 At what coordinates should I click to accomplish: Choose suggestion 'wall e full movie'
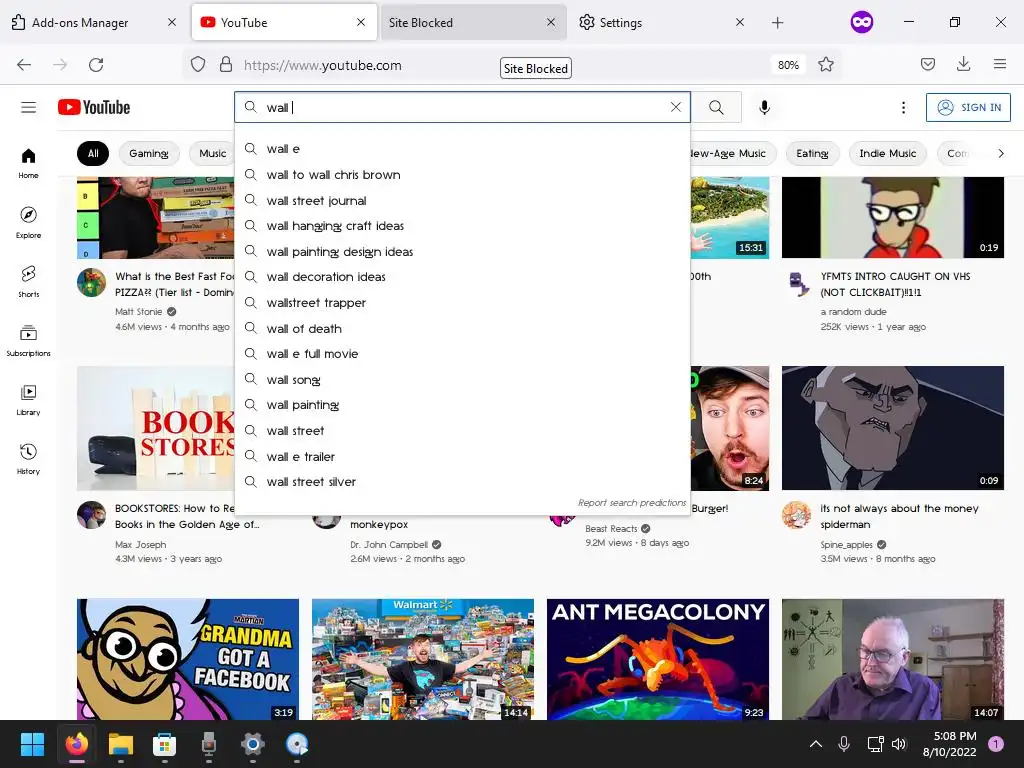point(462,354)
